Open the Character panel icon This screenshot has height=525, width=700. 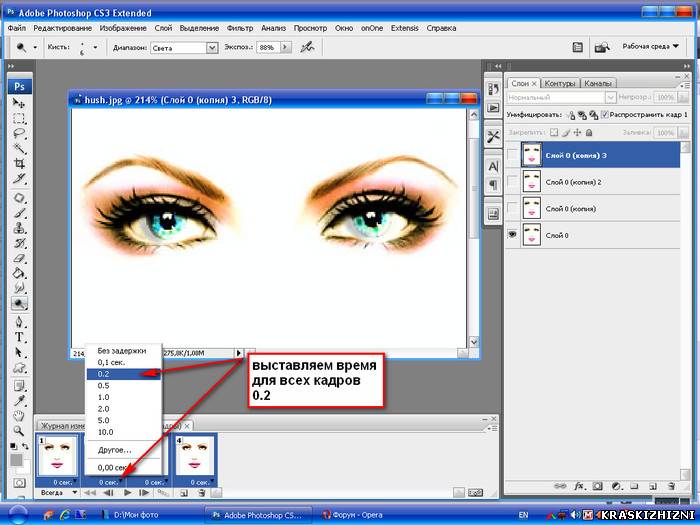(493, 167)
